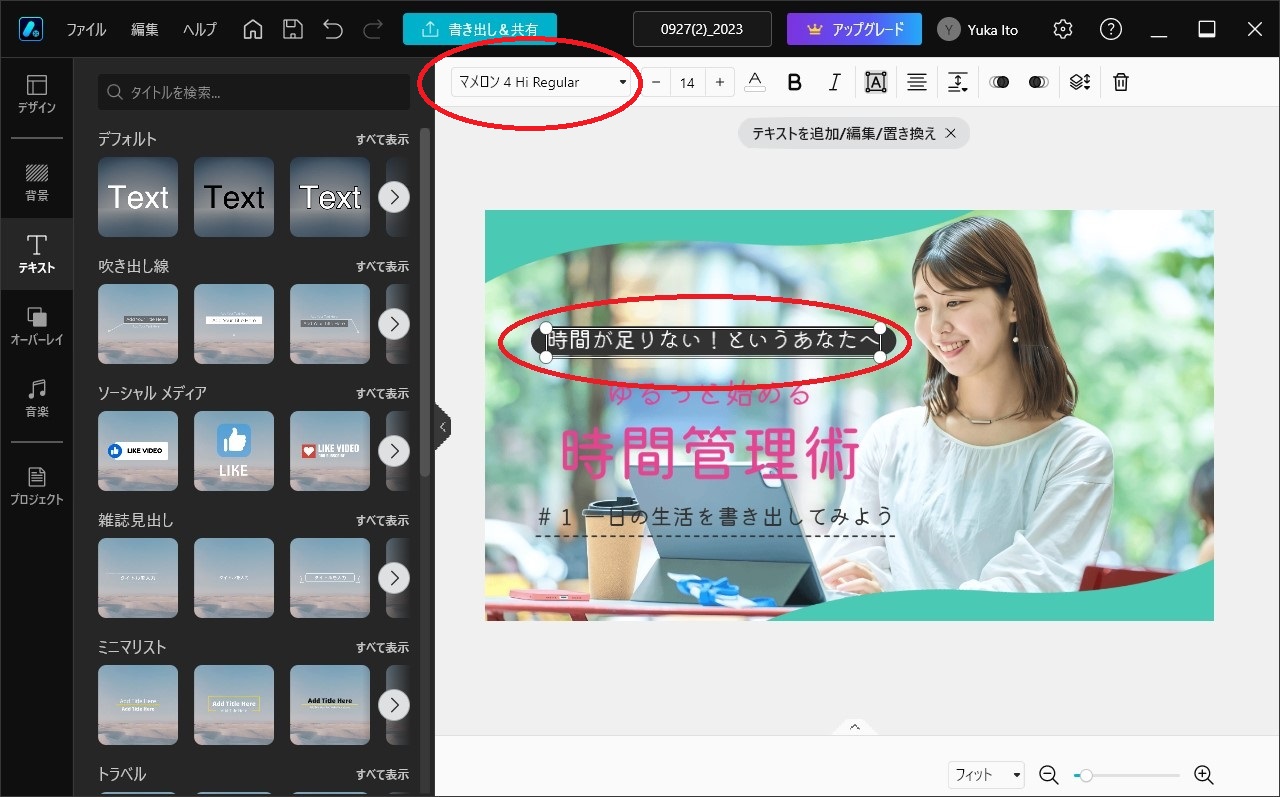The image size is (1280, 797).
Task: Show all 吹き出し線 templates
Action: pyautogui.click(x=382, y=266)
